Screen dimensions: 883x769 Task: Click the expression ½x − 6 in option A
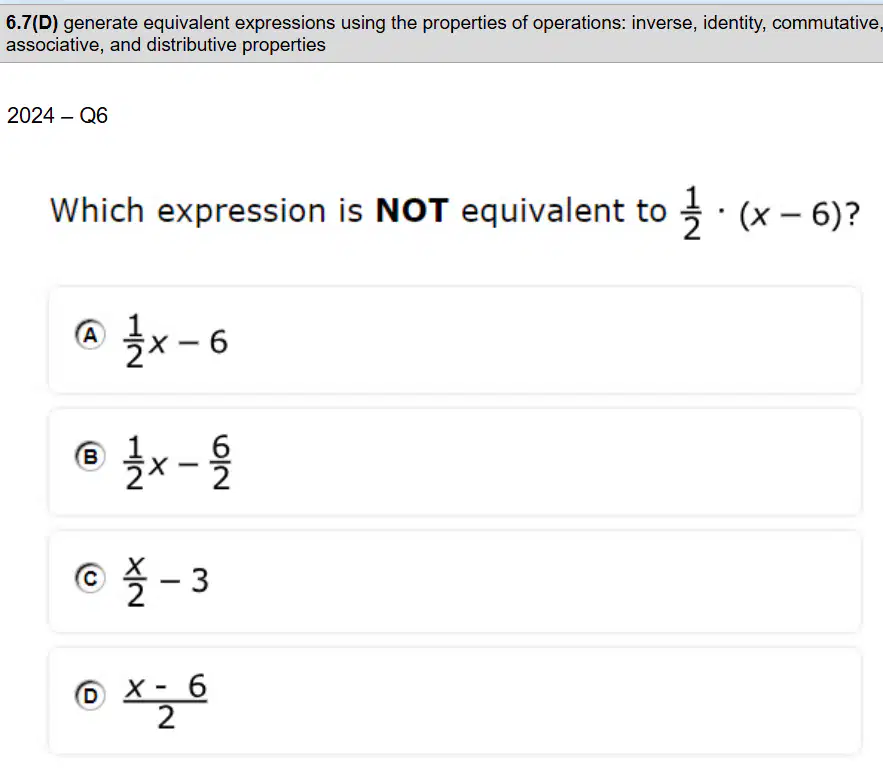(x=176, y=341)
